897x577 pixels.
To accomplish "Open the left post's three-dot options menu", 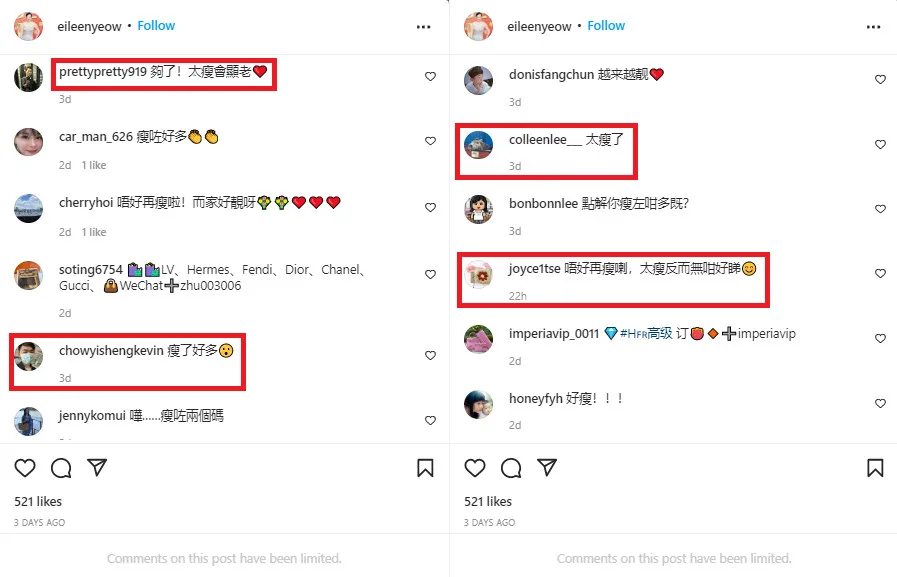I will coord(423,27).
